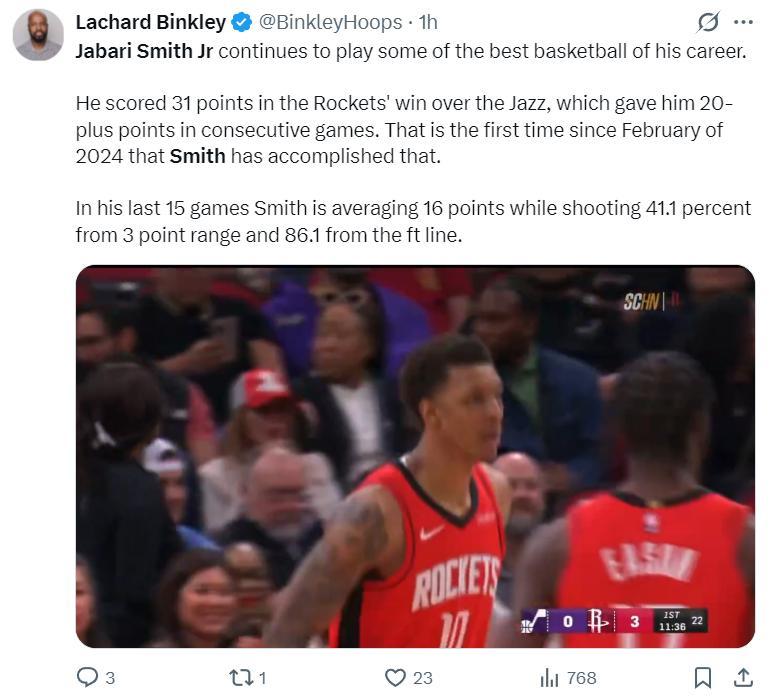Click the reply speech bubble icon
Viewport: 773px width, 697px height.
pyautogui.click(x=88, y=677)
